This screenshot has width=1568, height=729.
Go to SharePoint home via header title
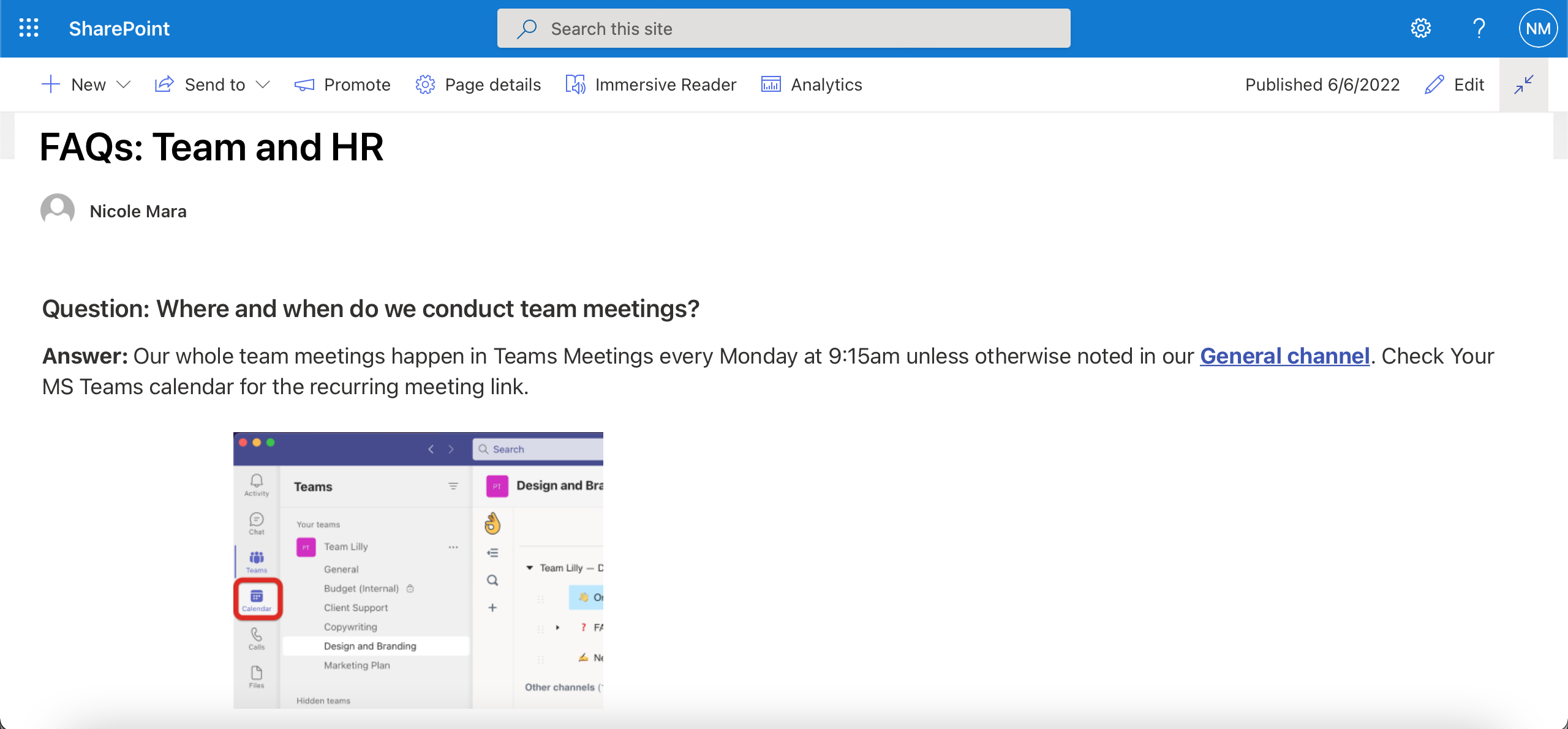119,28
